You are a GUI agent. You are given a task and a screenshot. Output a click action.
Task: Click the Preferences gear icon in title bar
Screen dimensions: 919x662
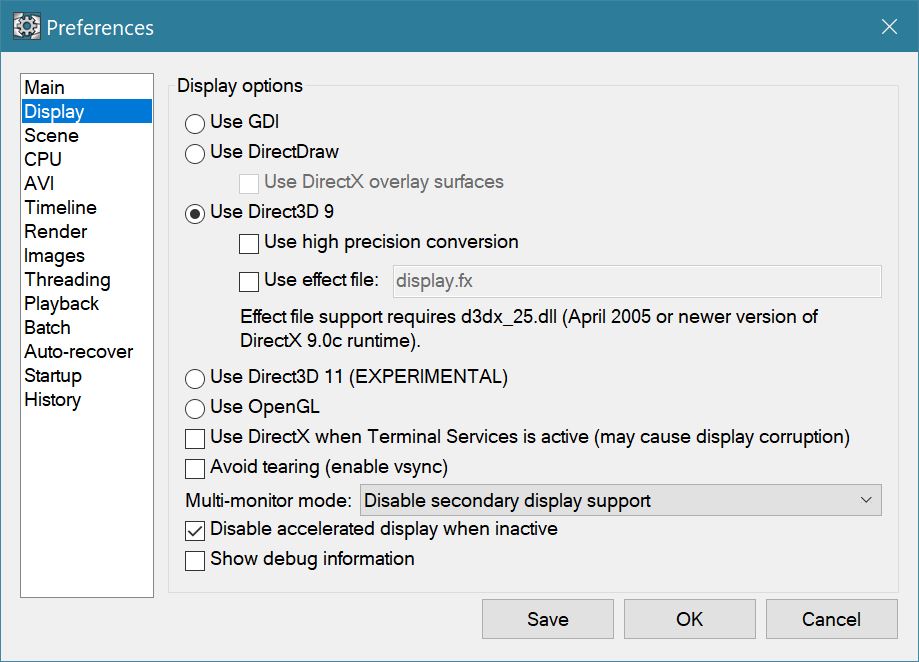(x=26, y=26)
